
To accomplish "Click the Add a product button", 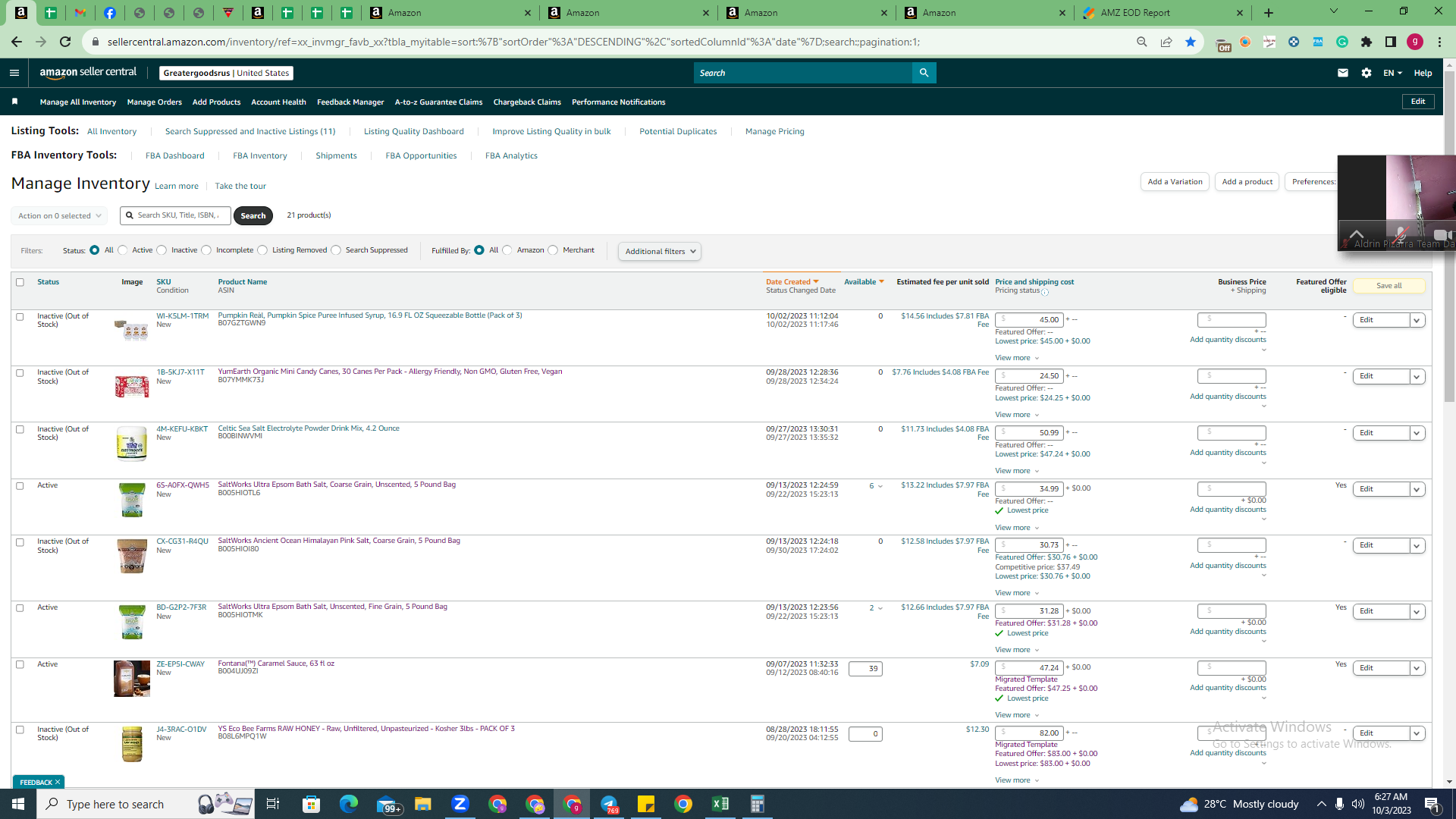I will point(1247,182).
